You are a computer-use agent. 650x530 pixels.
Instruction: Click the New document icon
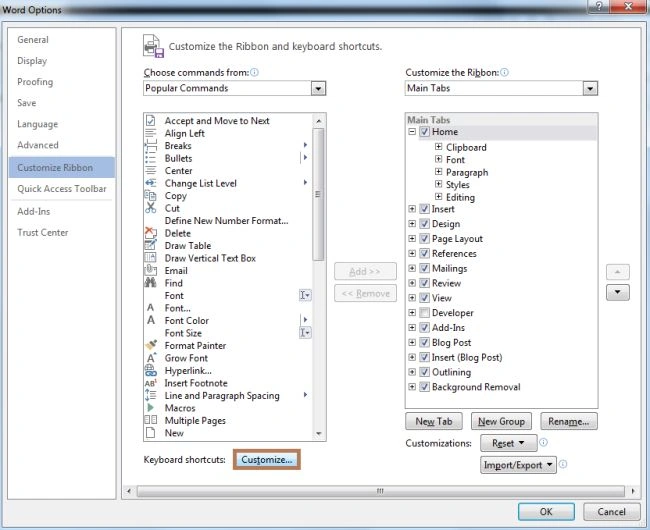150,433
